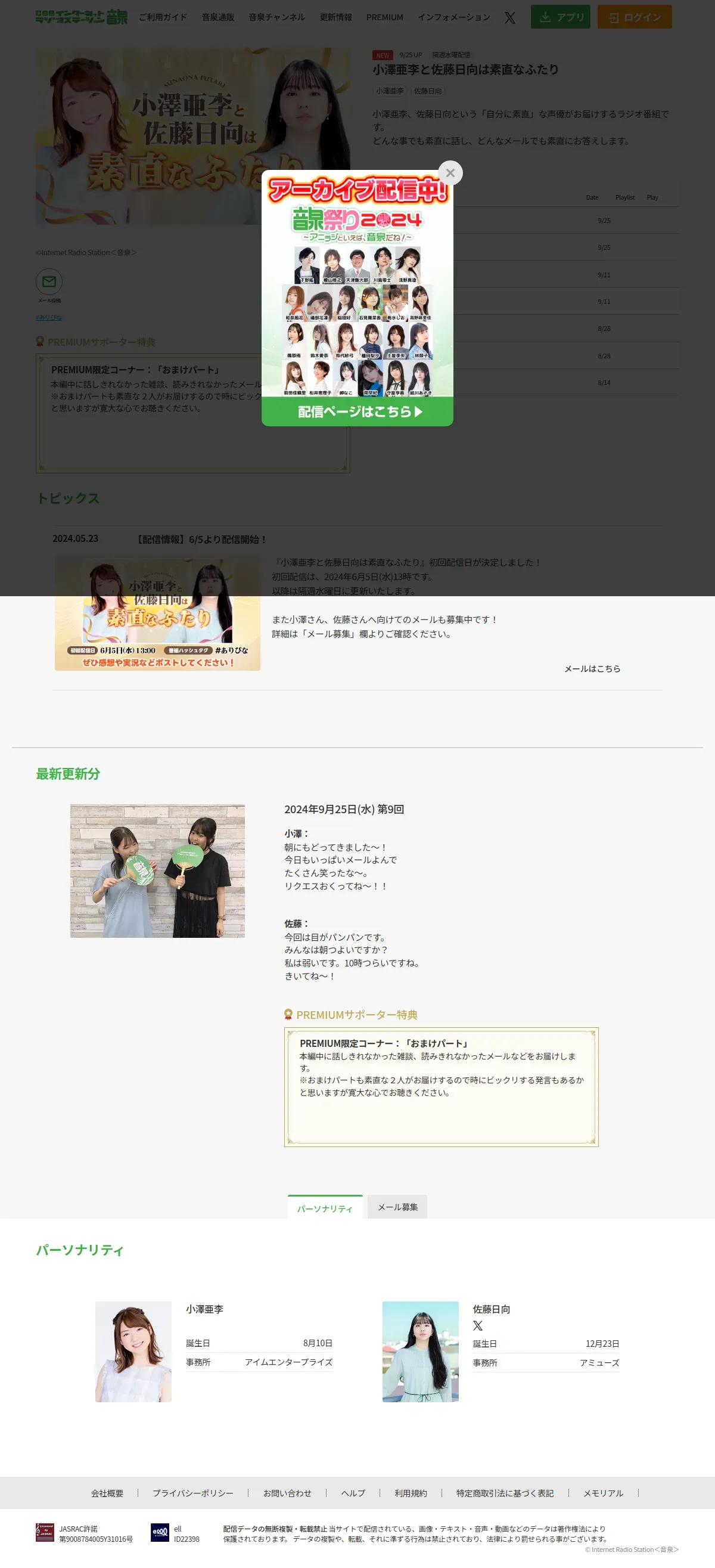Open the ご利用ガイド menu

[x=163, y=17]
